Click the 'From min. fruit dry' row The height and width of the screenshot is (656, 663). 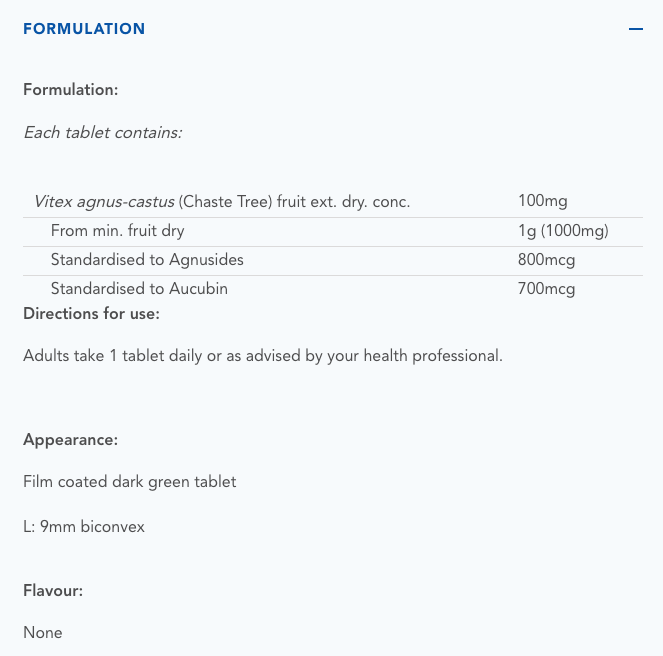[118, 231]
